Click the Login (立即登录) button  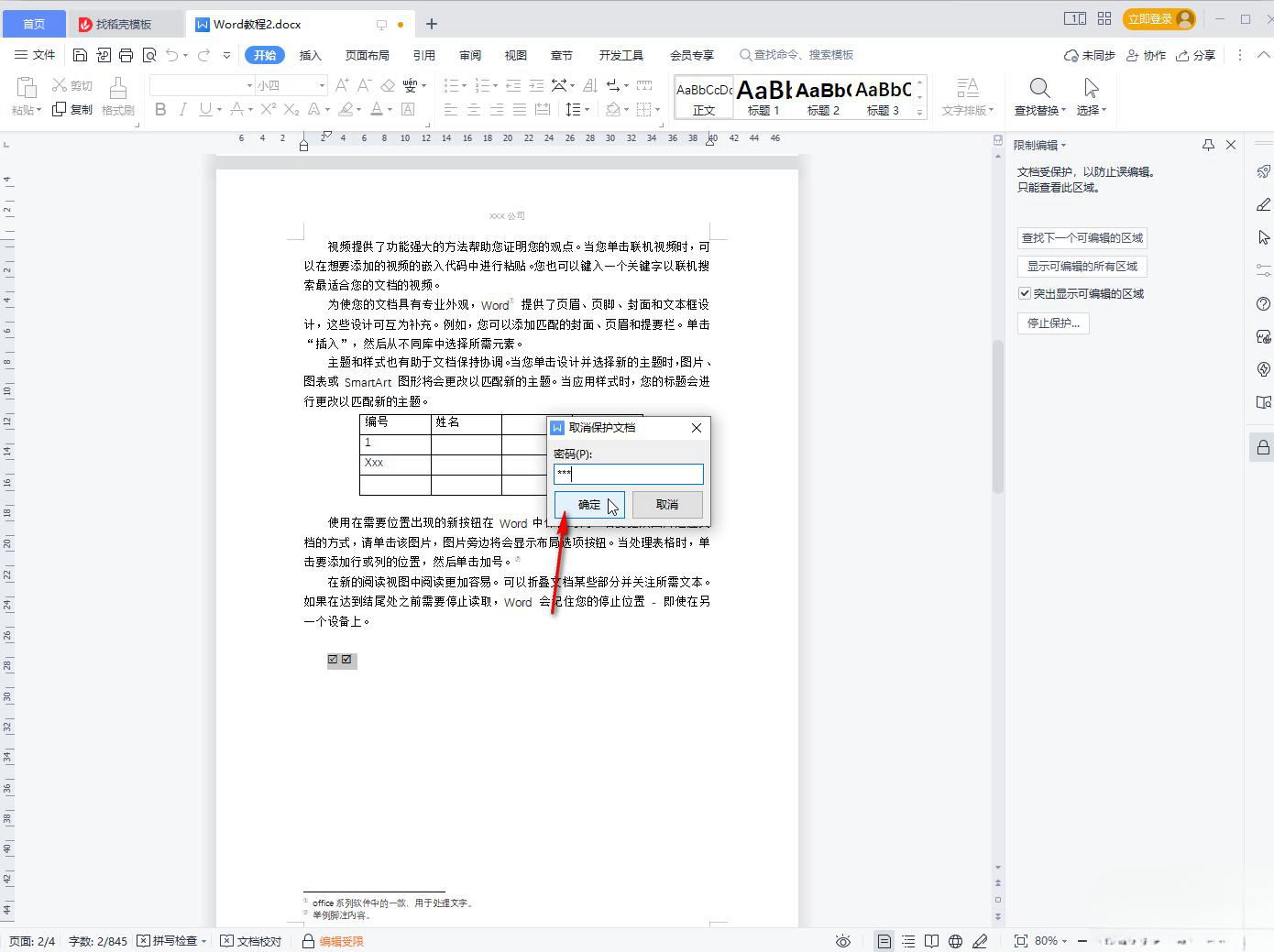point(1159,18)
